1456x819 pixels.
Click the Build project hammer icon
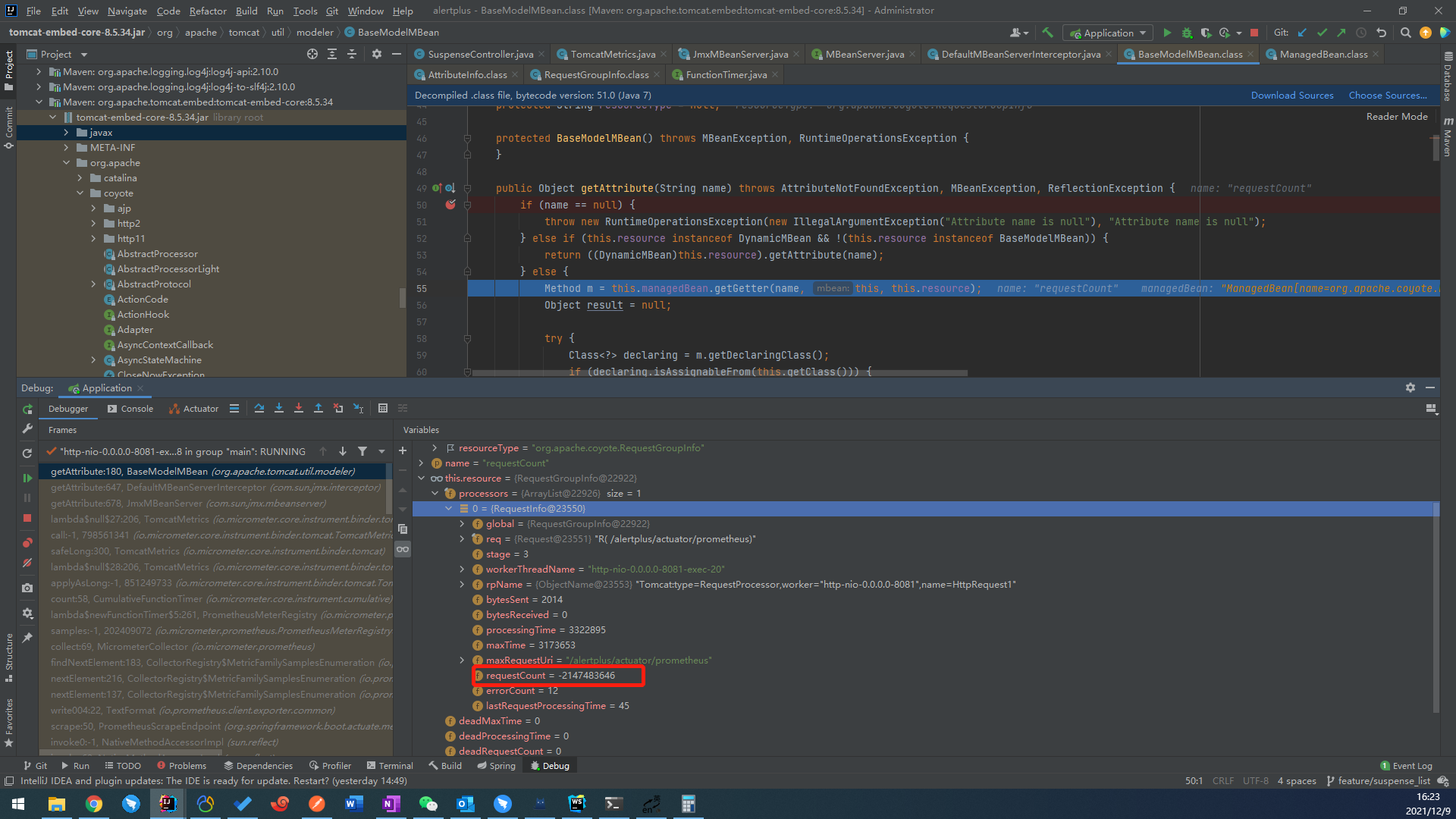pyautogui.click(x=1048, y=33)
